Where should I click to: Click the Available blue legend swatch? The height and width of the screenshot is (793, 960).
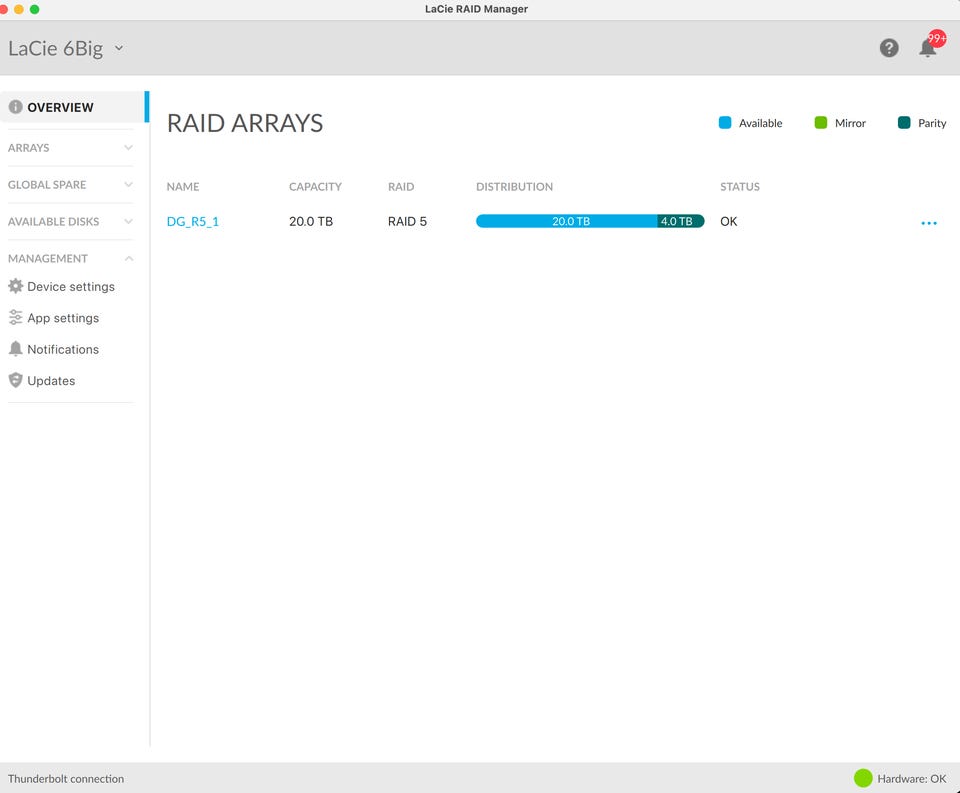(725, 123)
